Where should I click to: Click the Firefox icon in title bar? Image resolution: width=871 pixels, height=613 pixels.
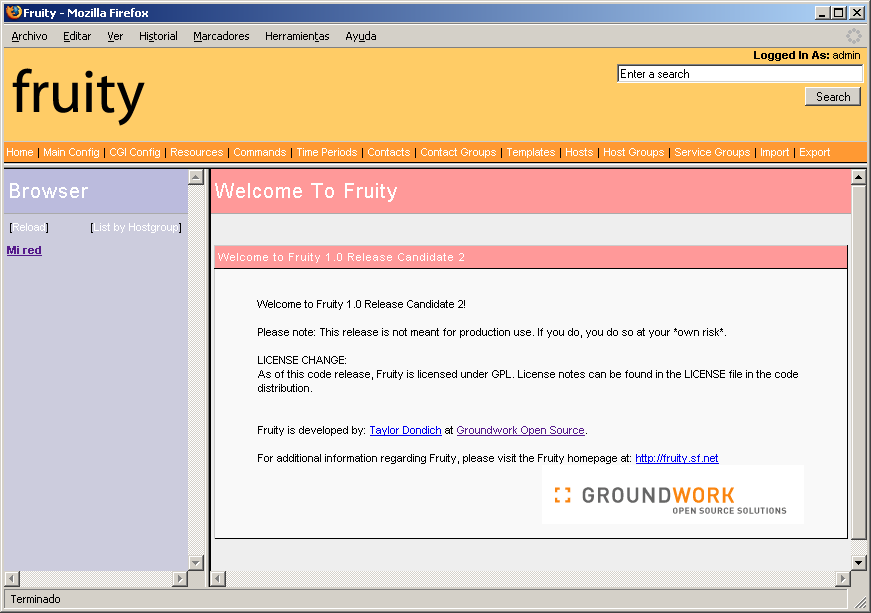coord(13,12)
